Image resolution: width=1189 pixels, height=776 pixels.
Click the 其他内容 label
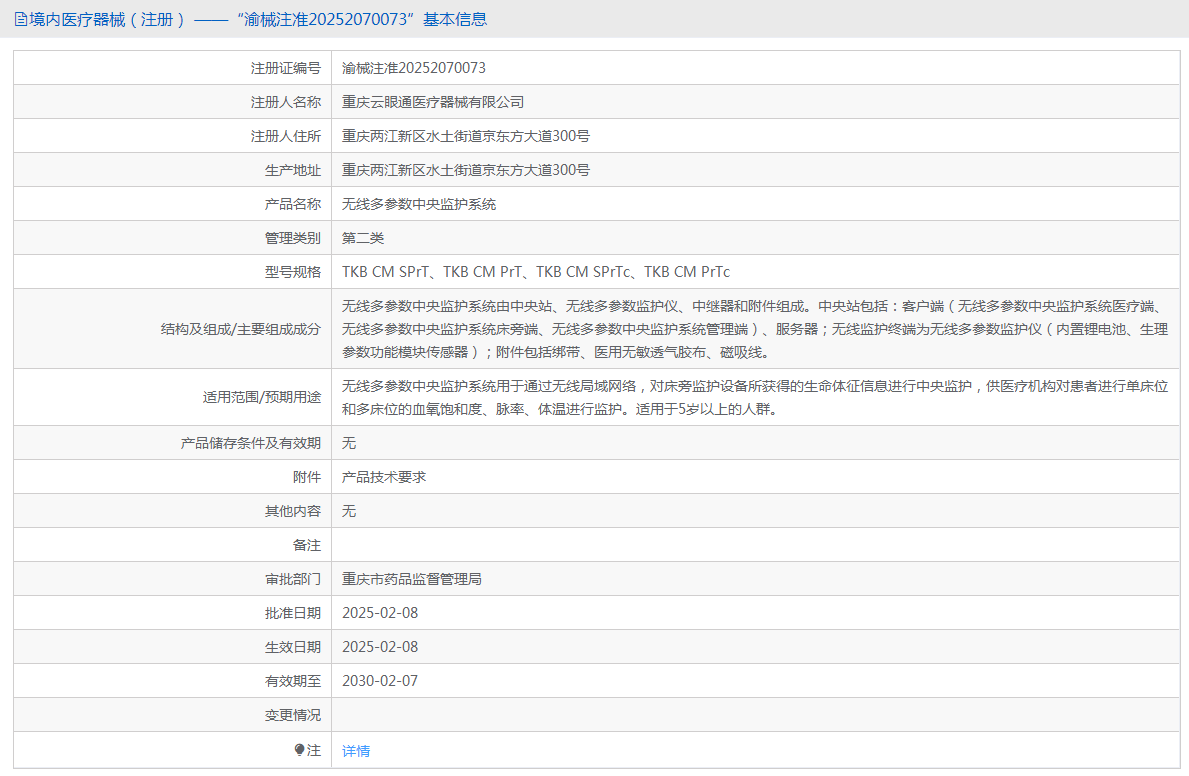[293, 511]
